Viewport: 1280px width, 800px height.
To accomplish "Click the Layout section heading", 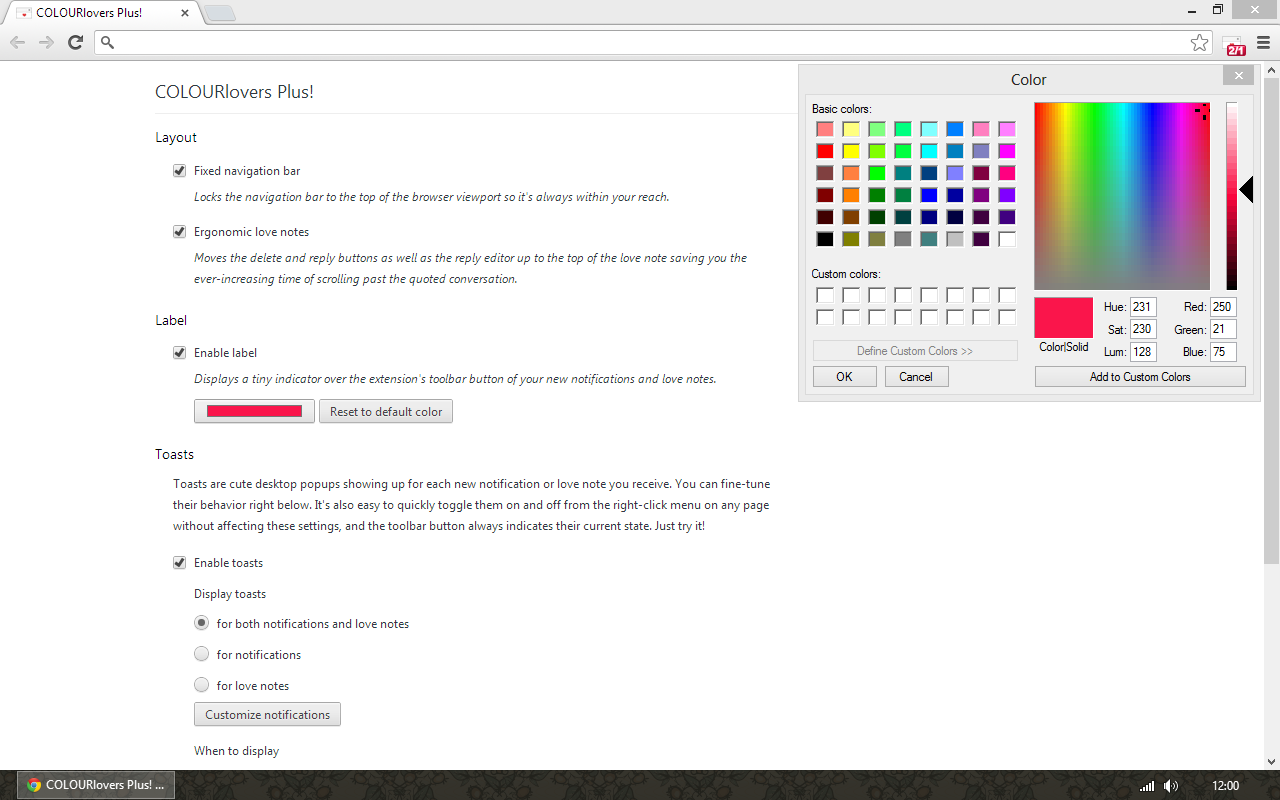I will pyautogui.click(x=176, y=138).
